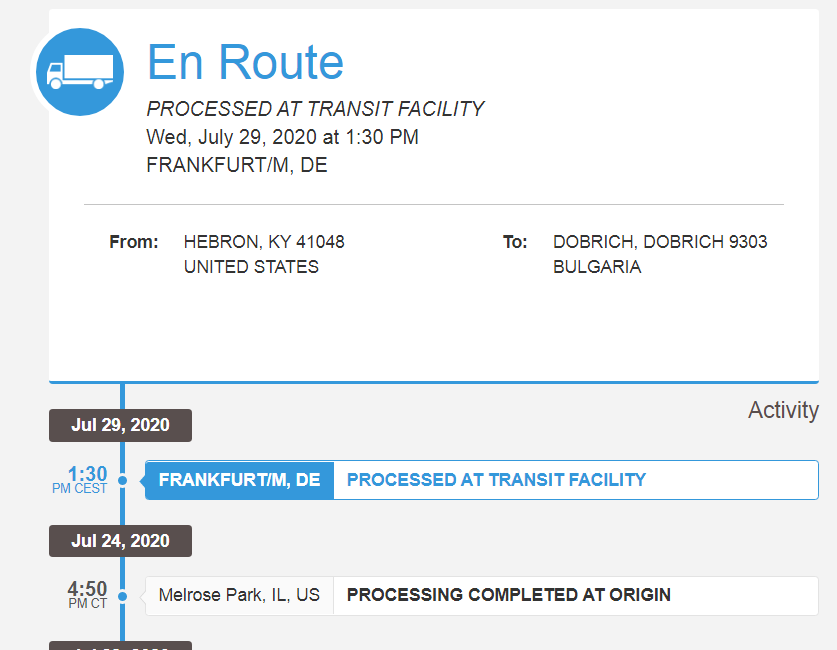The height and width of the screenshot is (650, 837).
Task: Click timeline dot for 4:50 PM CT
Action: tap(123, 596)
